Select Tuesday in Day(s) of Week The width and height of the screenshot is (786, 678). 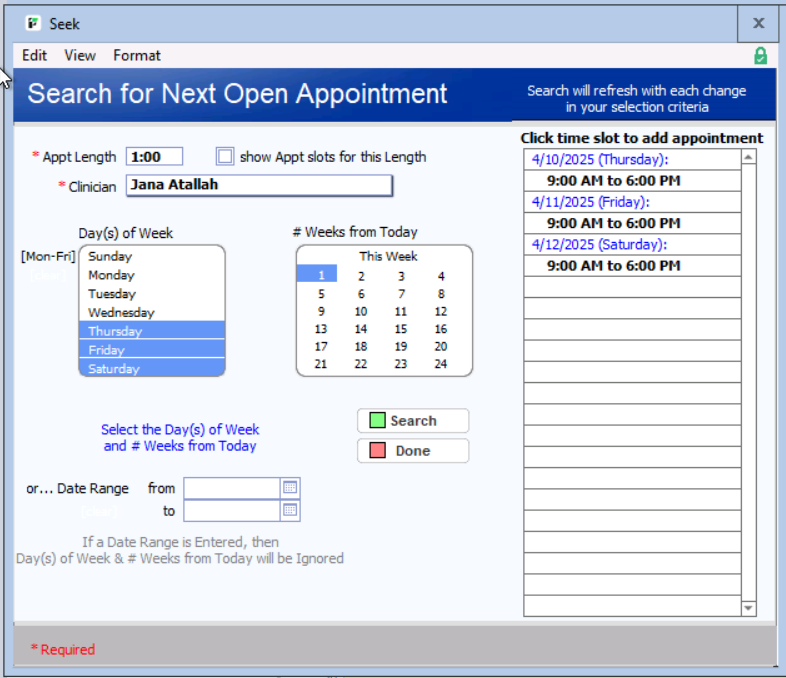click(152, 294)
